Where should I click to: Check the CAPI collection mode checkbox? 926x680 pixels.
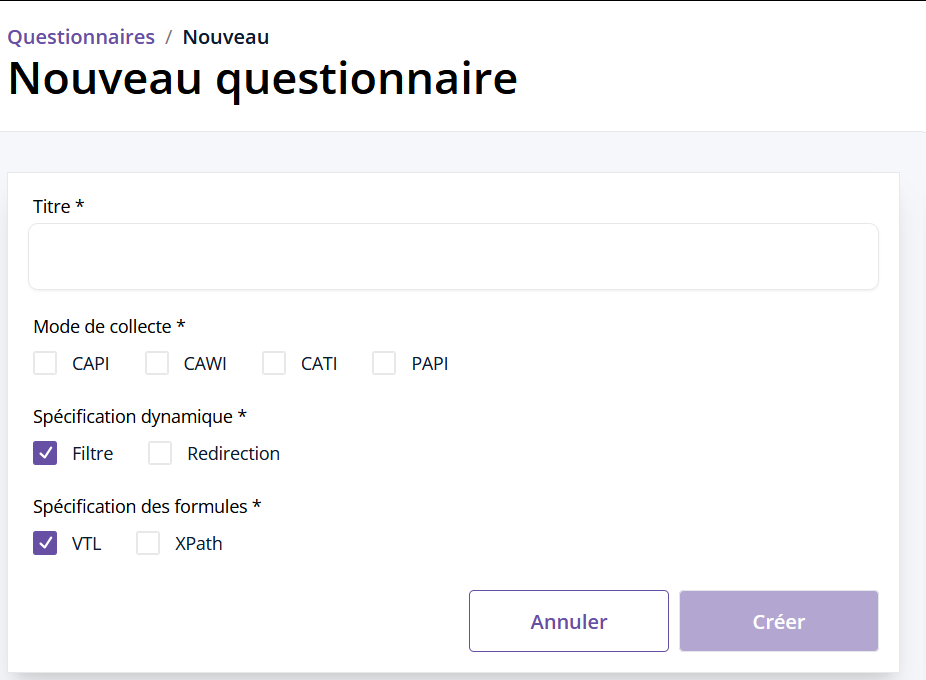pos(45,363)
